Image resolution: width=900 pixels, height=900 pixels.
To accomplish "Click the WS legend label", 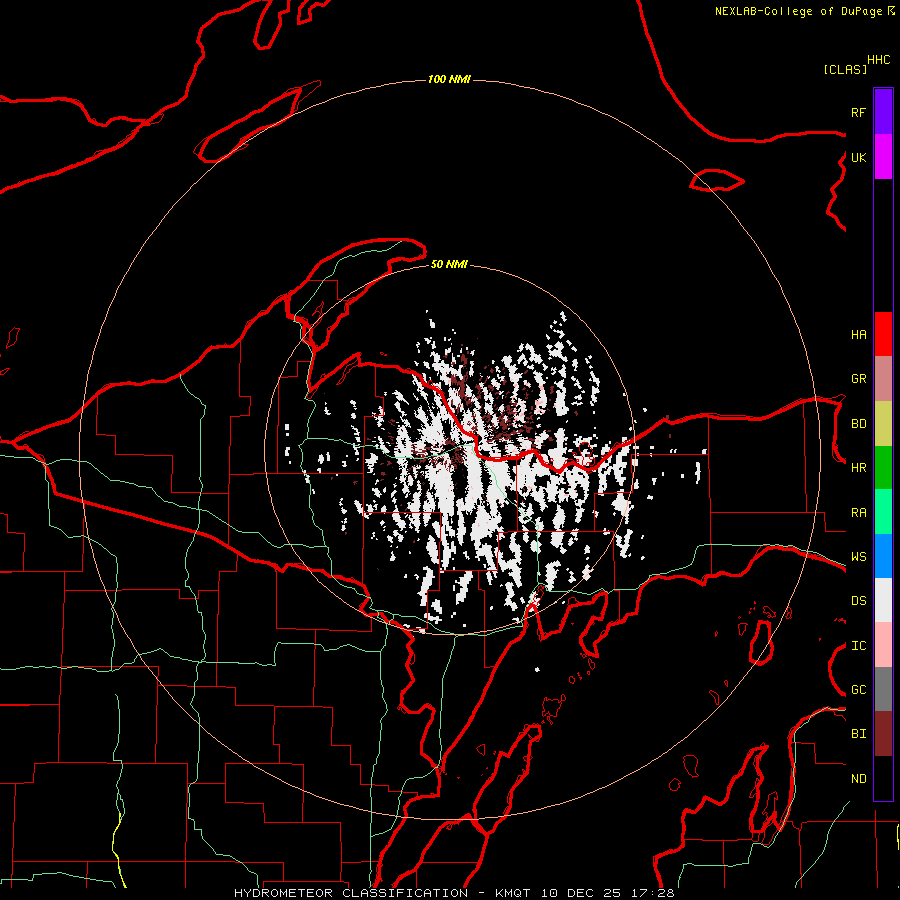I will click(x=858, y=556).
